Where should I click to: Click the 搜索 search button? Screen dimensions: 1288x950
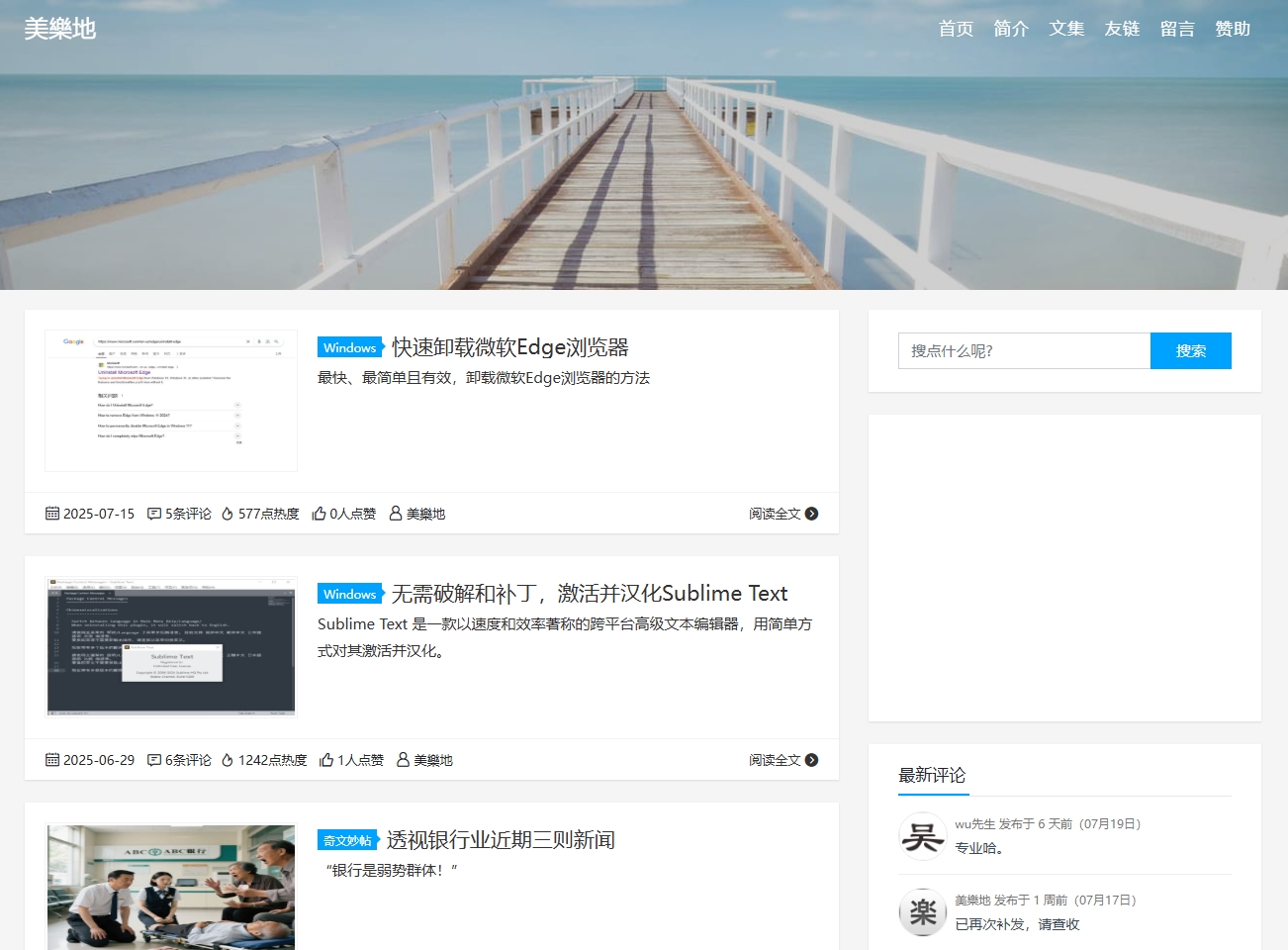1191,350
